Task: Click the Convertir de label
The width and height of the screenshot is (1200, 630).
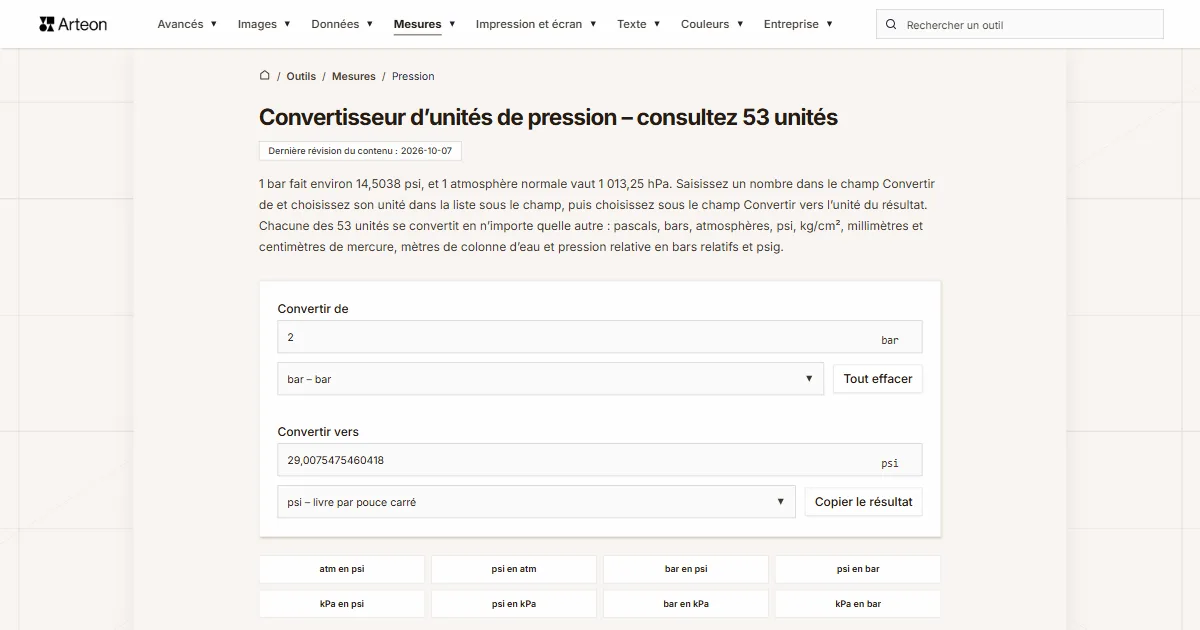Action: [x=313, y=309]
